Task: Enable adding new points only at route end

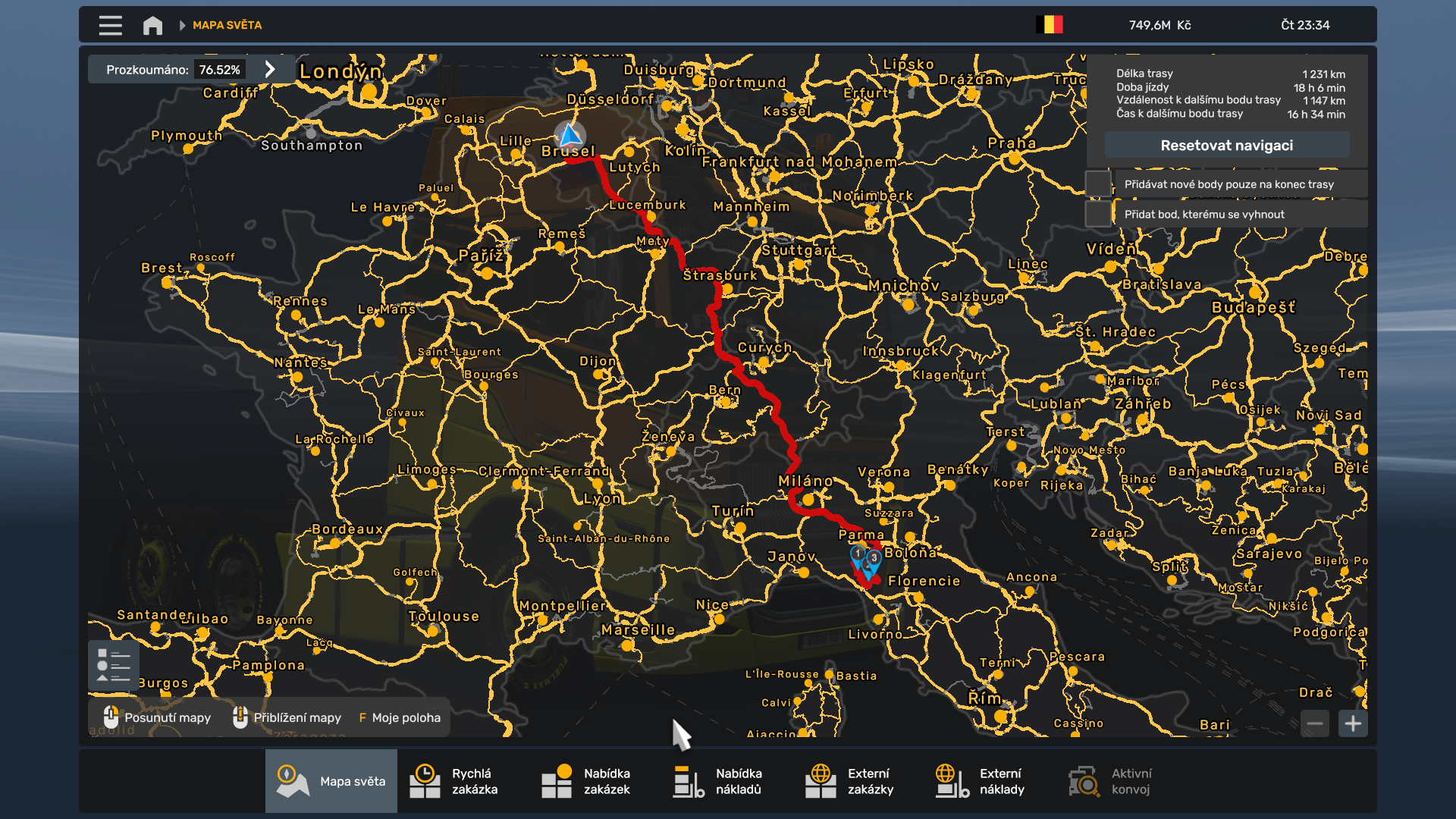Action: [1098, 183]
